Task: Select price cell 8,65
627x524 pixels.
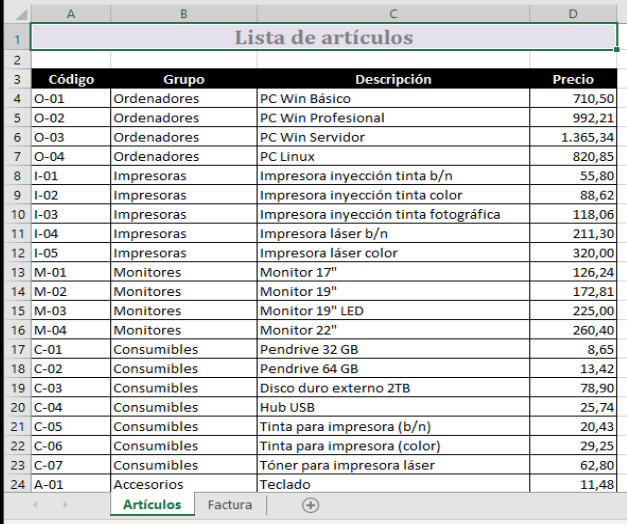Action: (x=573, y=349)
